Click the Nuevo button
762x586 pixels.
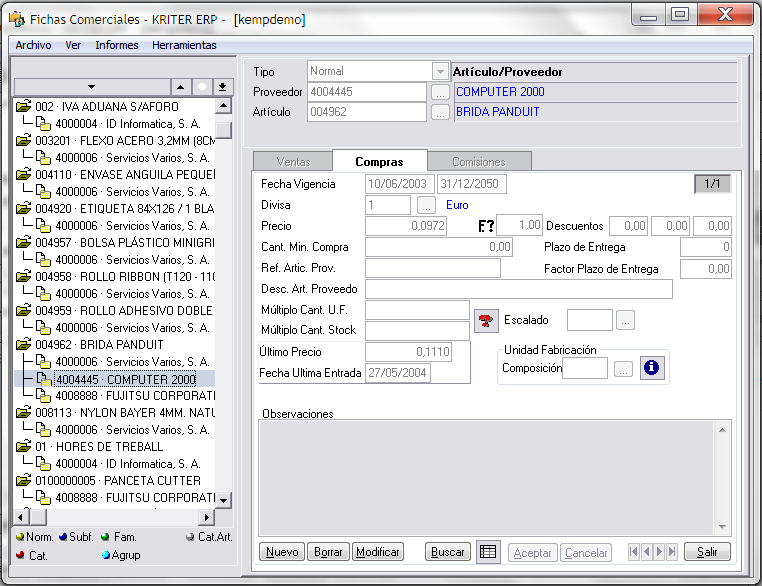pos(282,552)
